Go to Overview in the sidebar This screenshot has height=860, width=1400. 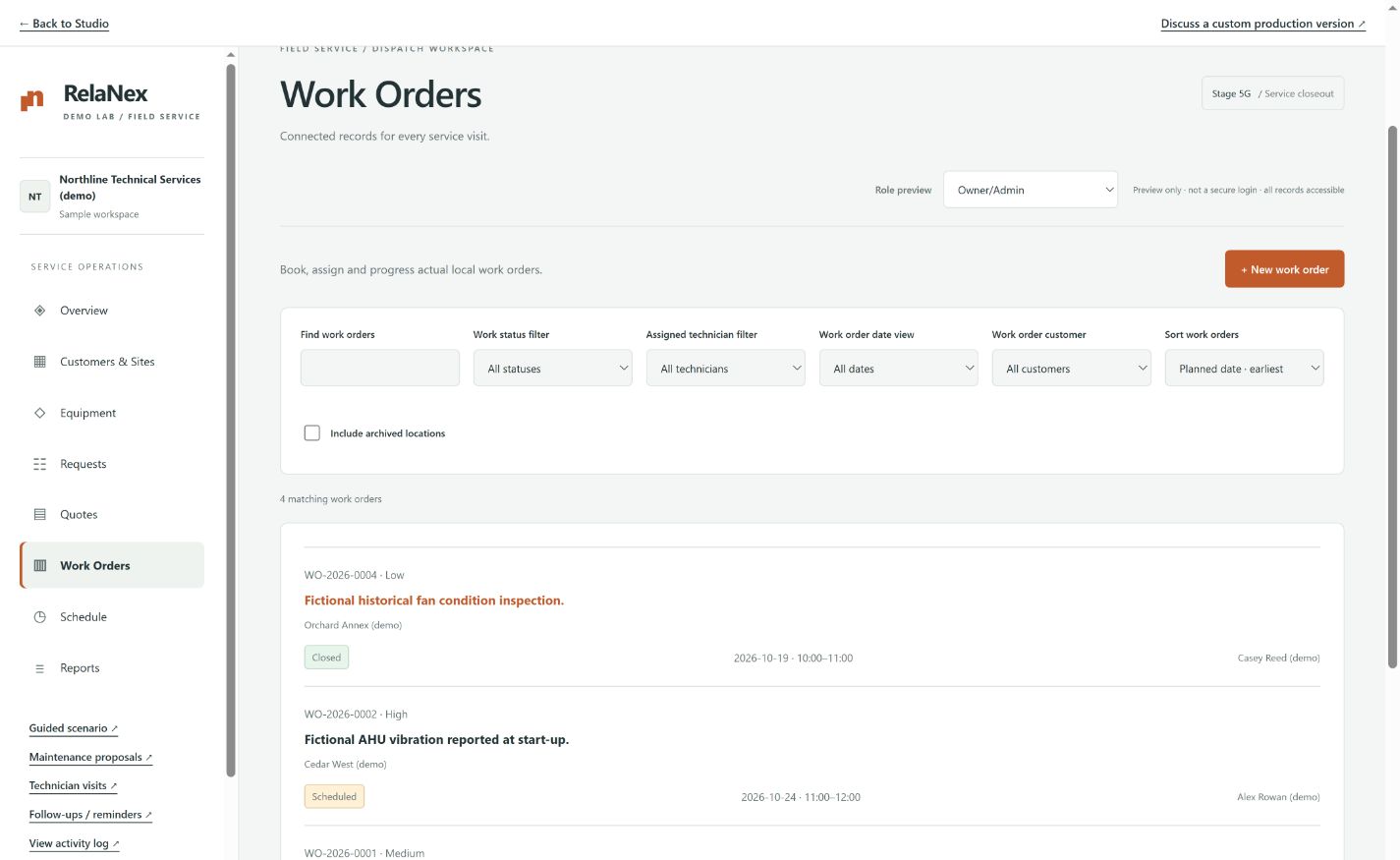pyautogui.click(x=112, y=311)
